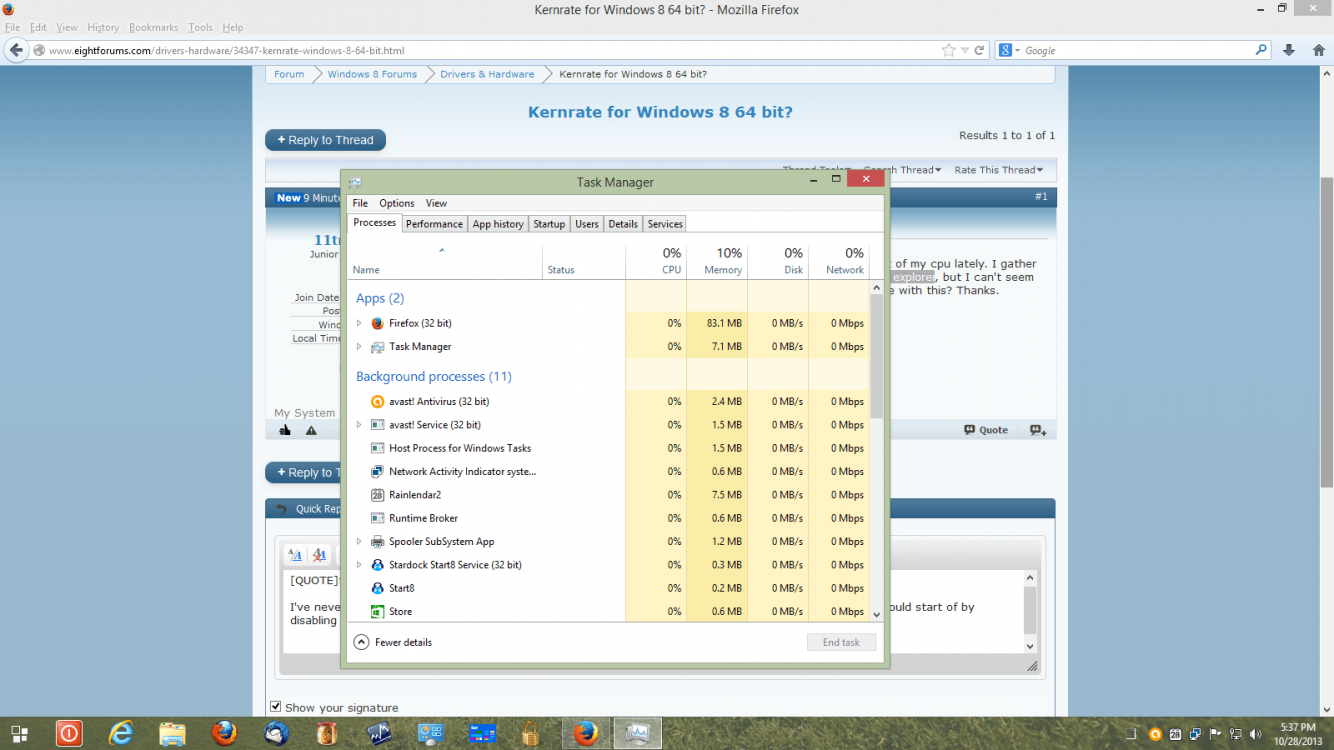Expand the avast! Service (32 bit) group
1334x750 pixels.
coord(359,425)
